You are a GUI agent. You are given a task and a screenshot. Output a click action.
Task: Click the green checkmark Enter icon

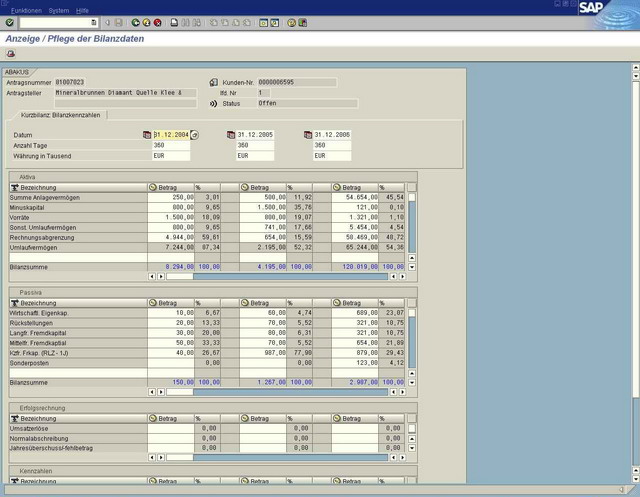(9, 22)
